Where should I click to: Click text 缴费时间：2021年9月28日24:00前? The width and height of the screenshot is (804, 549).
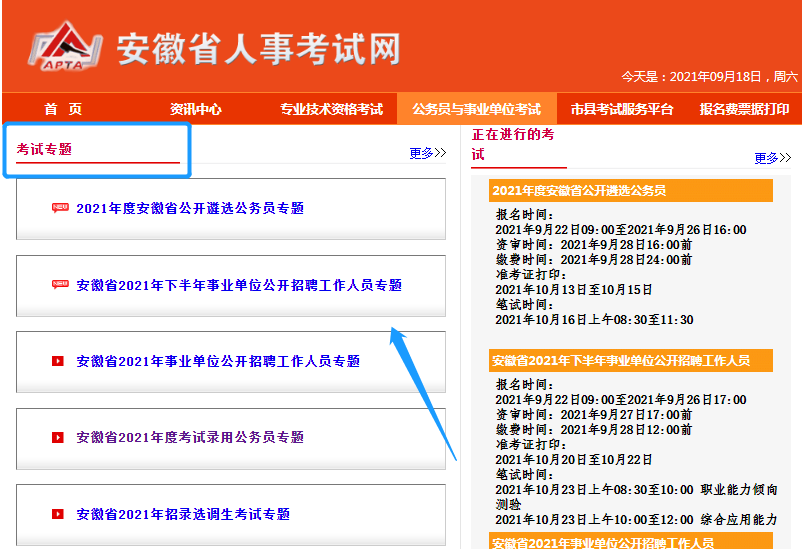click(594, 260)
